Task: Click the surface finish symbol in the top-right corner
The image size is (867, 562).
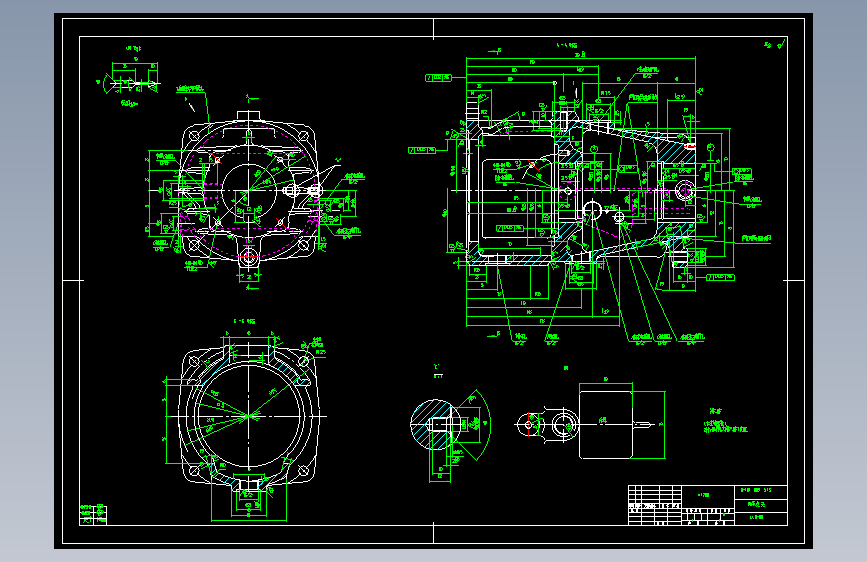Action: tap(775, 44)
